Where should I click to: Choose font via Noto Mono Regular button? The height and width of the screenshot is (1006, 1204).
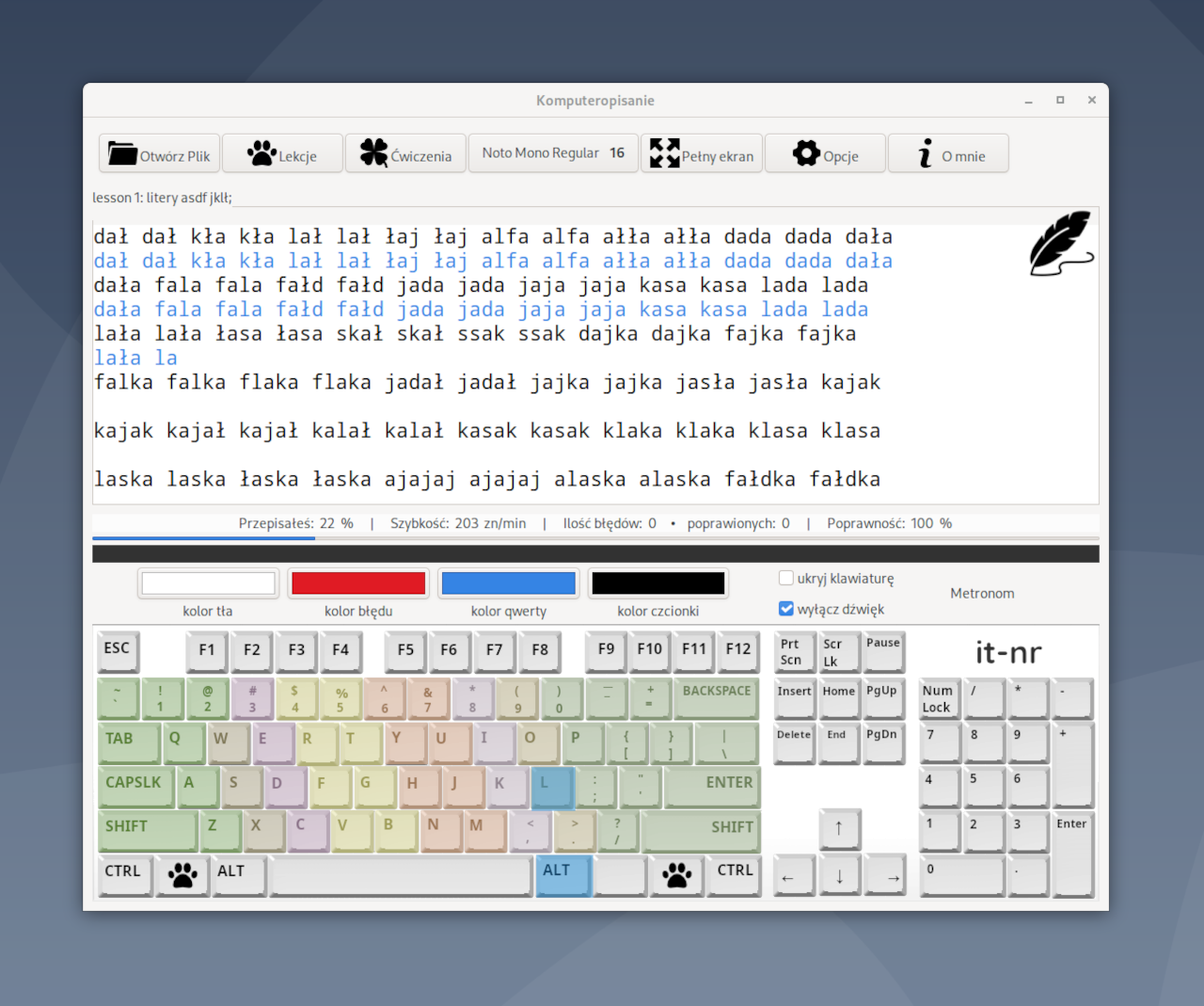(x=553, y=152)
